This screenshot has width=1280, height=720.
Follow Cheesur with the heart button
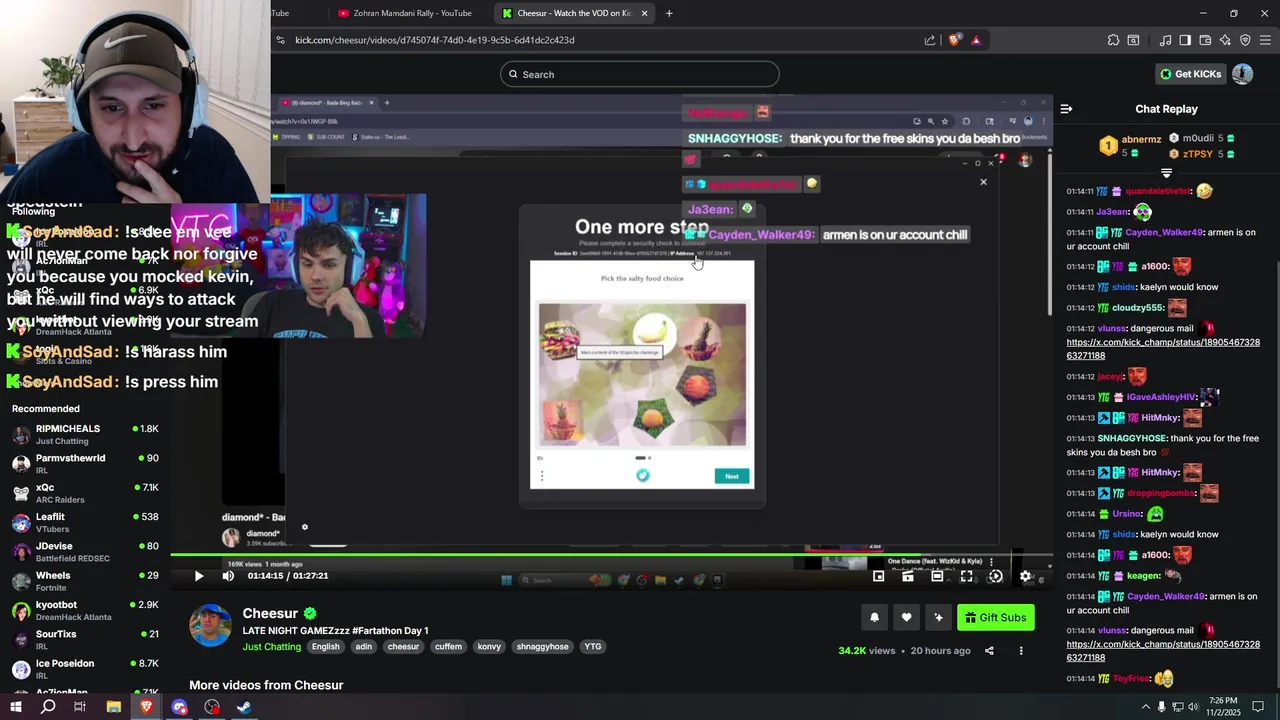pos(906,618)
